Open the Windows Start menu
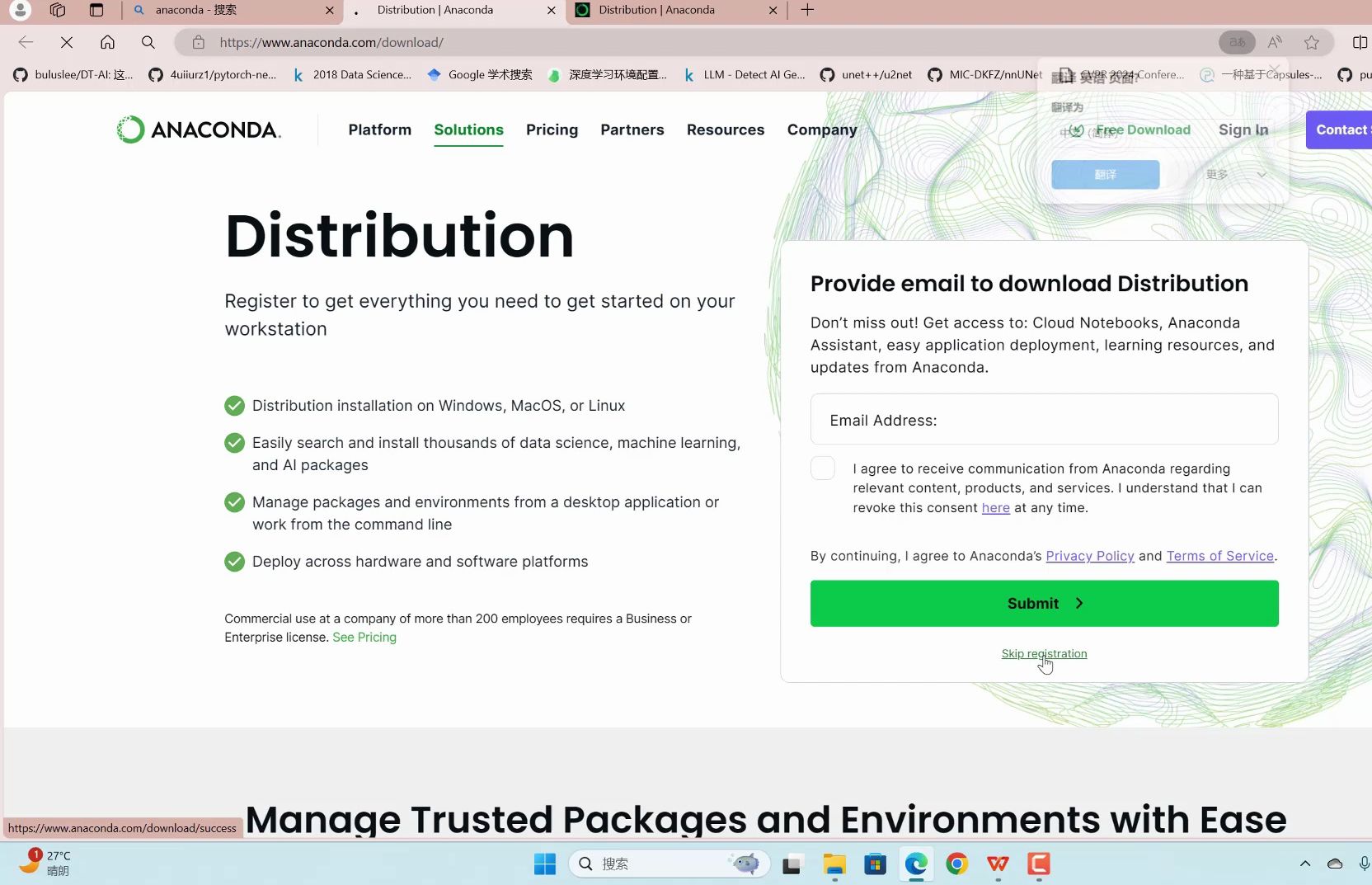Viewport: 1372px width, 885px height. (x=545, y=864)
